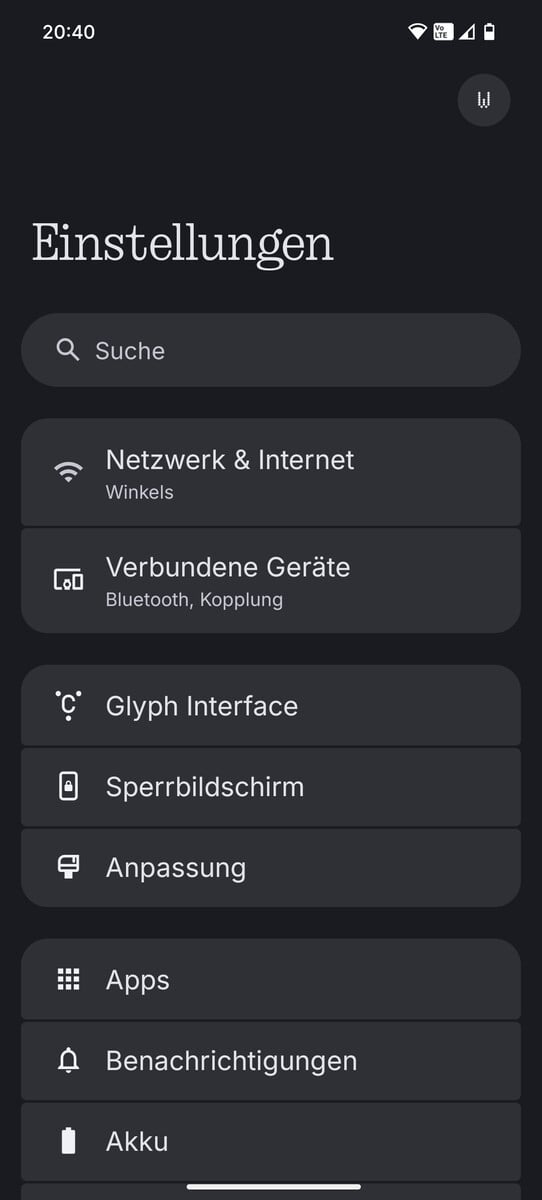Tap the bell icon for Benachrichtigungen
The image size is (542, 1200).
coord(68,1061)
